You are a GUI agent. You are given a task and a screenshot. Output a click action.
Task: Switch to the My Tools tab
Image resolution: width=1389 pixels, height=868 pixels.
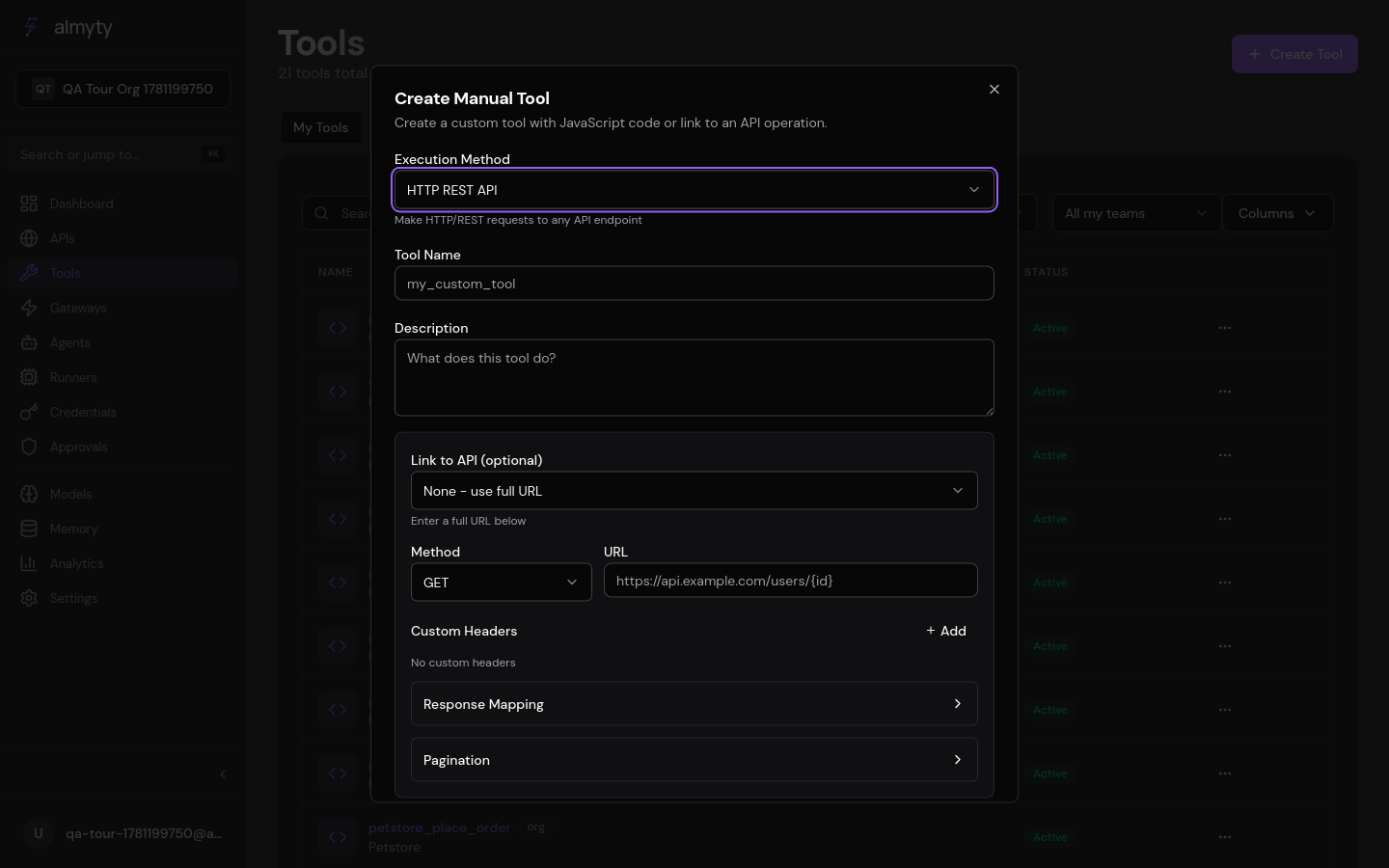coord(320,127)
